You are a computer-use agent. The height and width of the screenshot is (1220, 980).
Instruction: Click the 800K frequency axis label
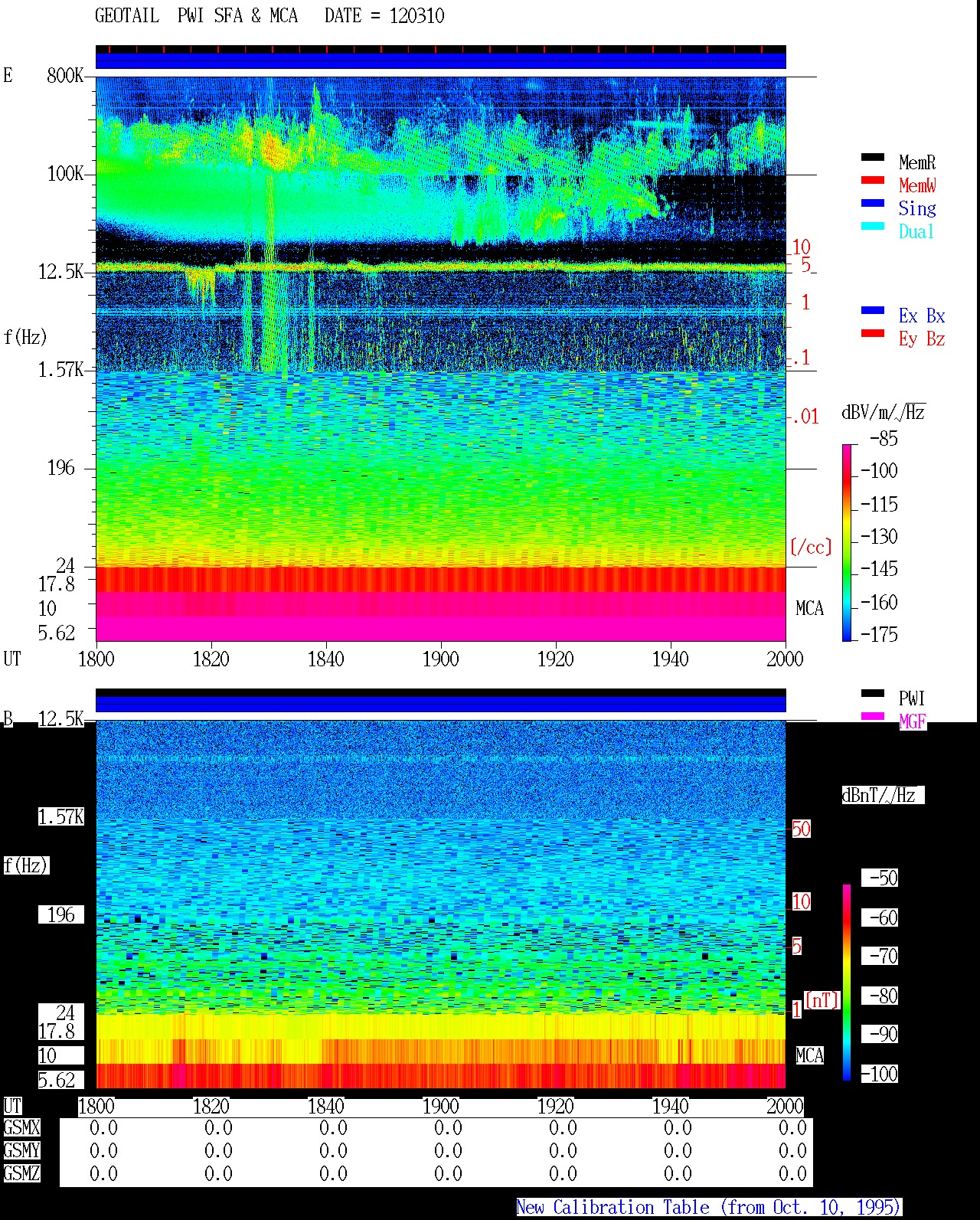(66, 75)
